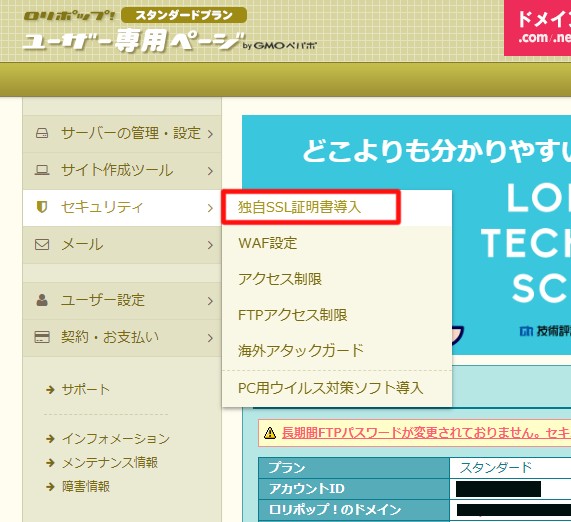Expand chevron on サイト作成ツール row

click(210, 171)
